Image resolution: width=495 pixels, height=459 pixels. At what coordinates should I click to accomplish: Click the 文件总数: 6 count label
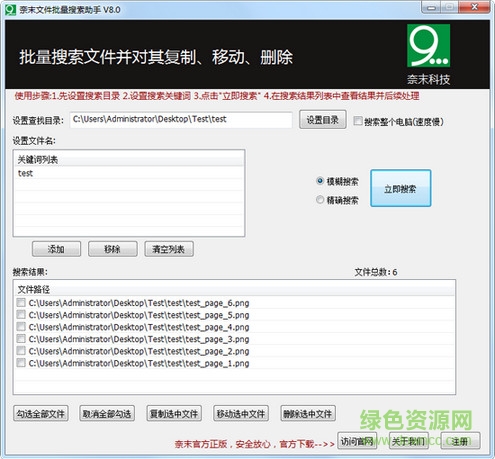point(376,272)
